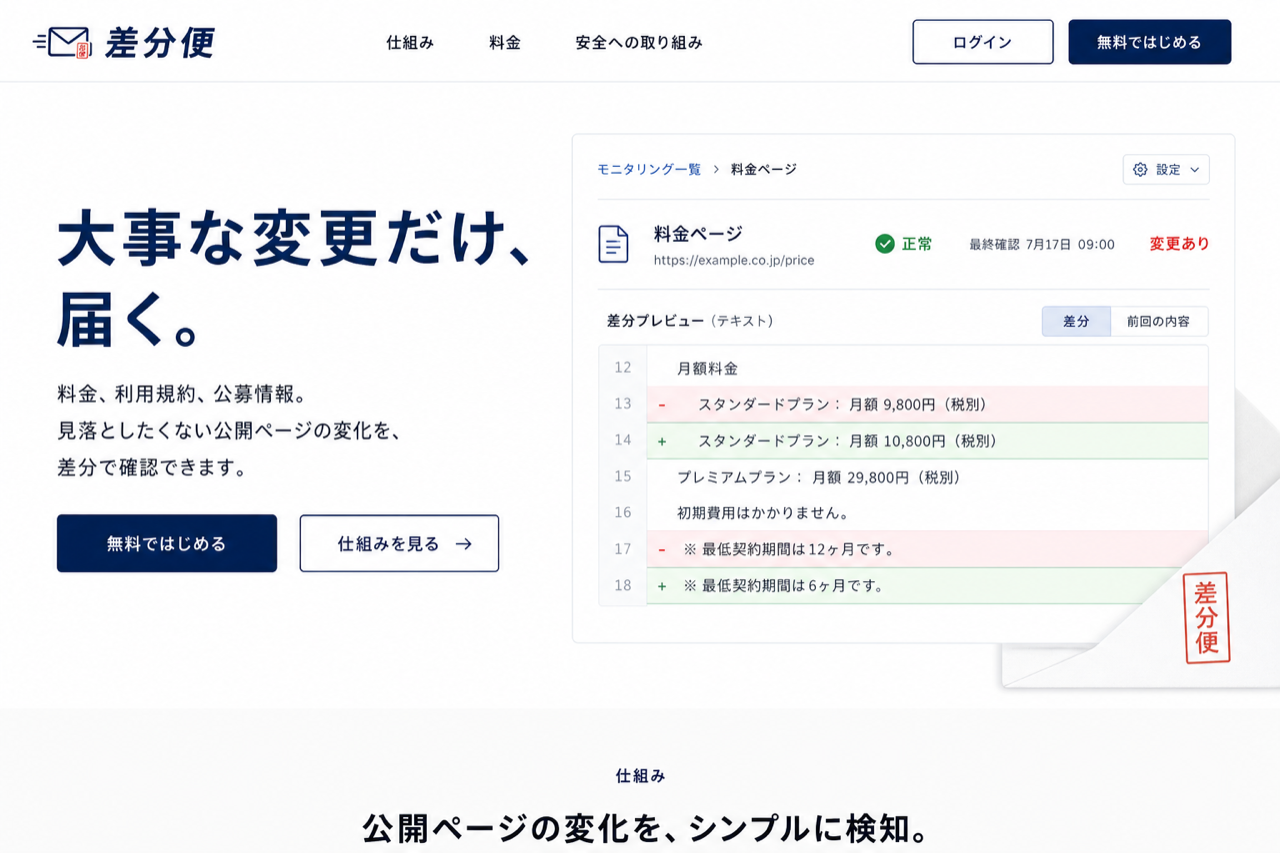Screen dimensions: 1280x853
Task: Click the heading 公開ページの変化を、シンプルに検知。
Action: pyautogui.click(x=646, y=829)
